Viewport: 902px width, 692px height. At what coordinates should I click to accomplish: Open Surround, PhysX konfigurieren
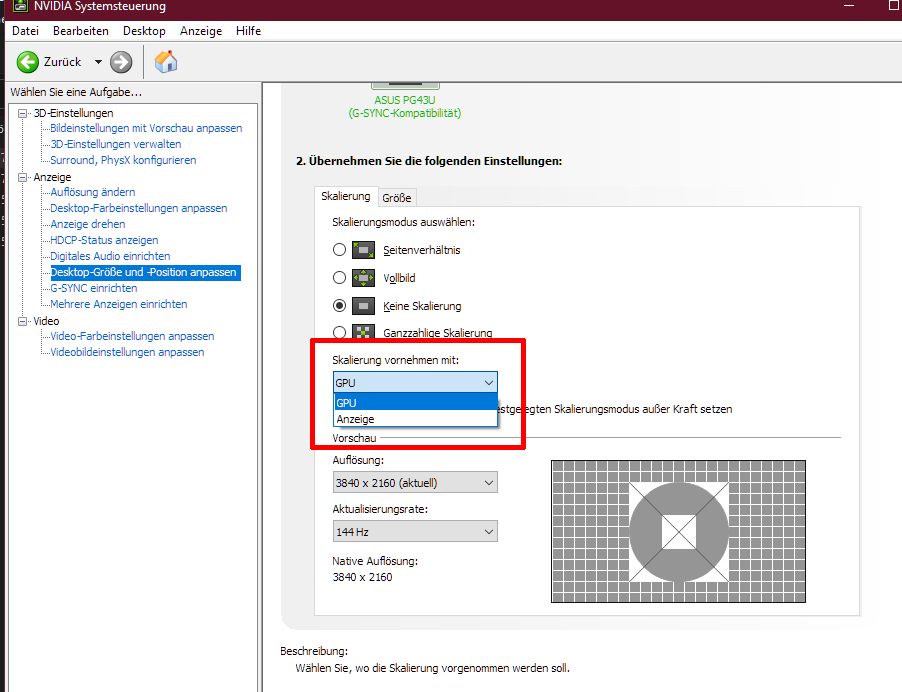pos(123,160)
